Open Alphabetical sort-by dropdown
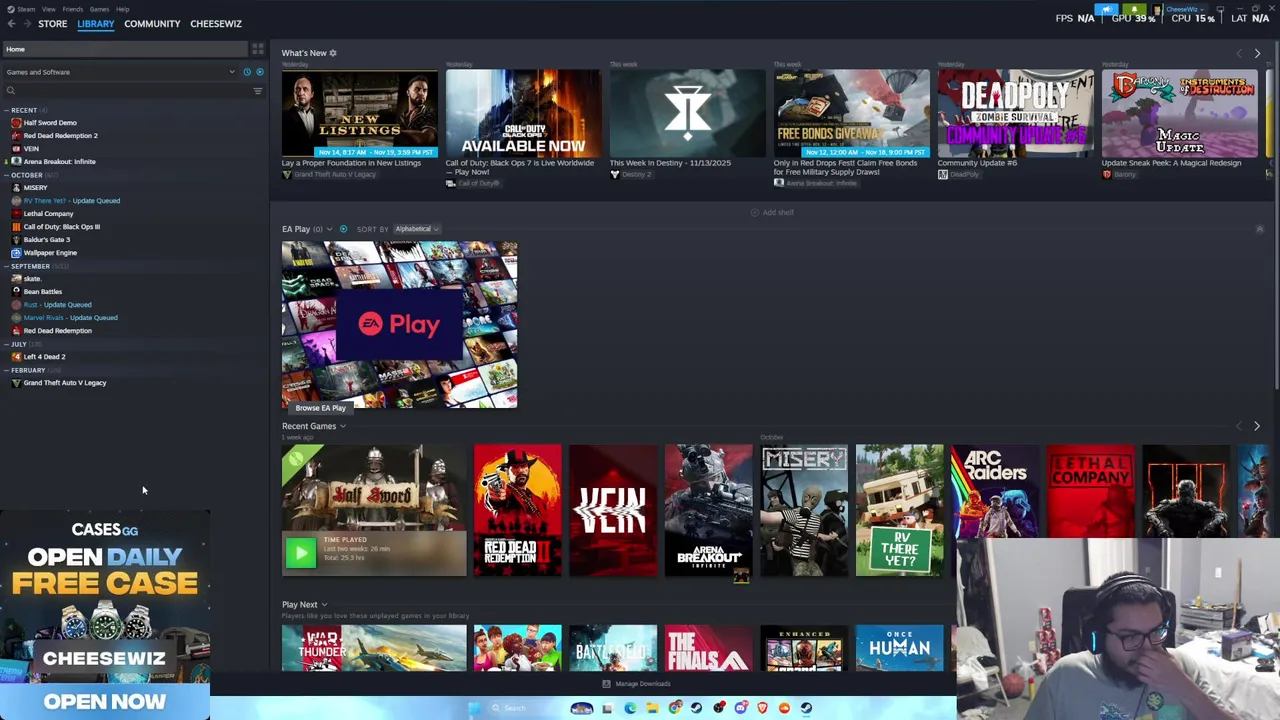The width and height of the screenshot is (1280, 720). 416,229
